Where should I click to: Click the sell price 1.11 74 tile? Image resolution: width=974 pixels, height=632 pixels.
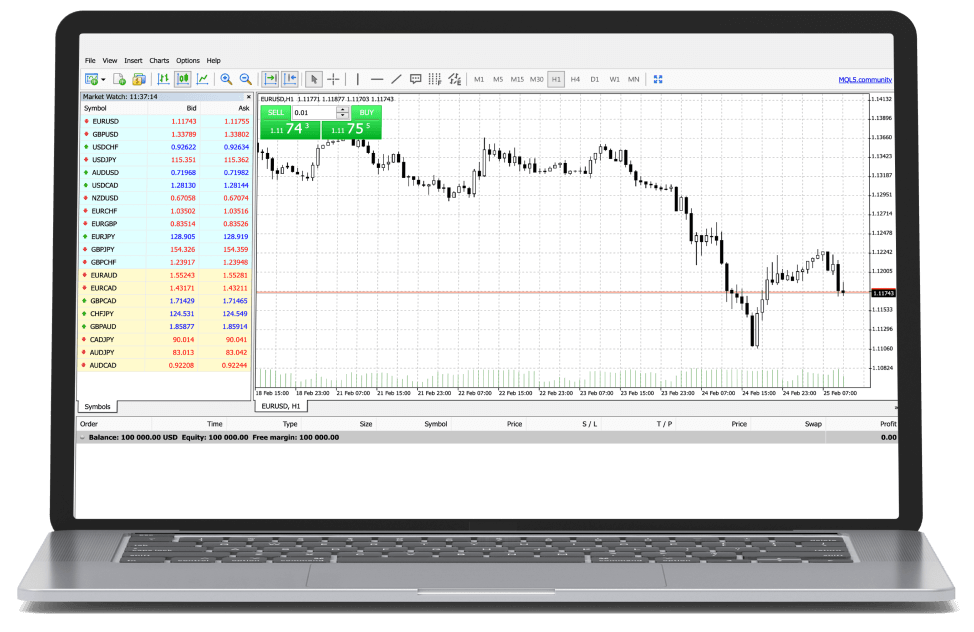(x=290, y=129)
